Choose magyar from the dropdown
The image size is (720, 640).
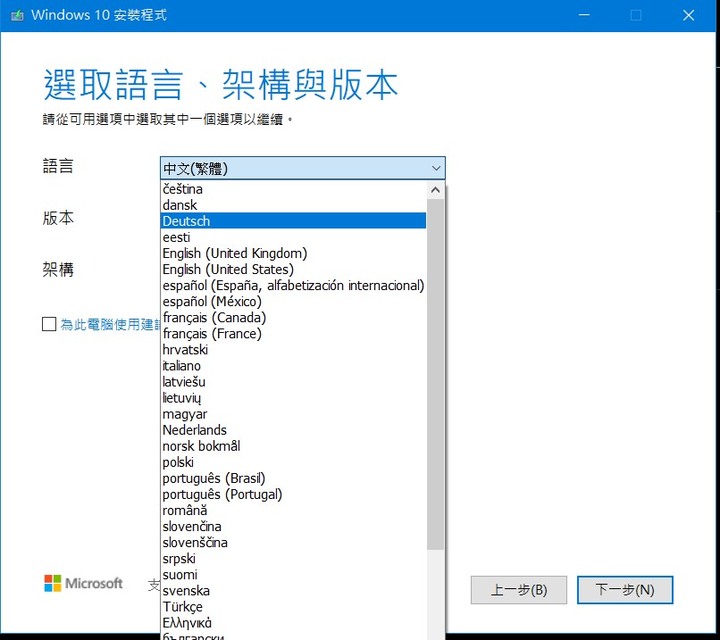coord(294,414)
